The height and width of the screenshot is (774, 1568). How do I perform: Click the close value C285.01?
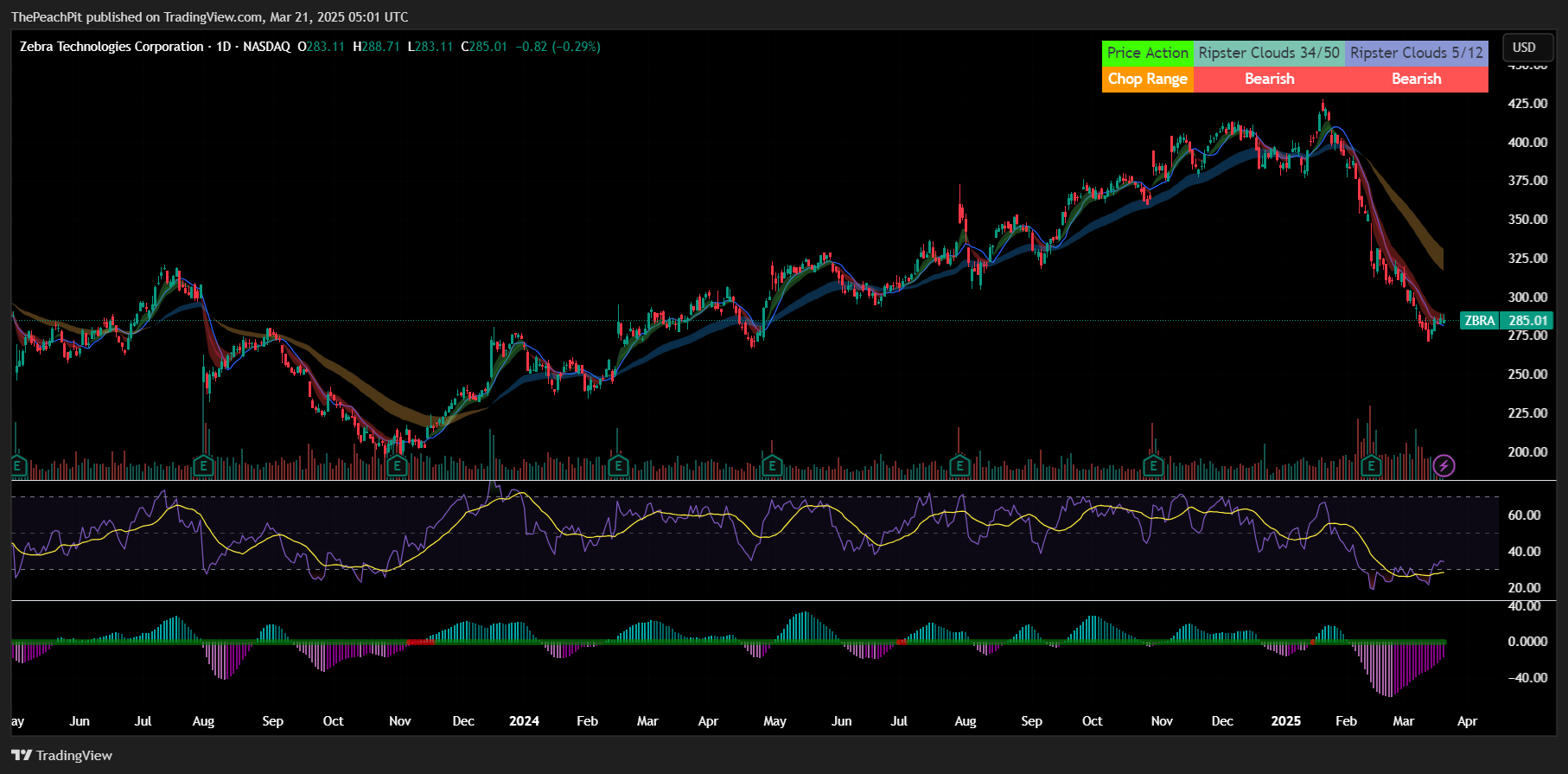point(484,47)
